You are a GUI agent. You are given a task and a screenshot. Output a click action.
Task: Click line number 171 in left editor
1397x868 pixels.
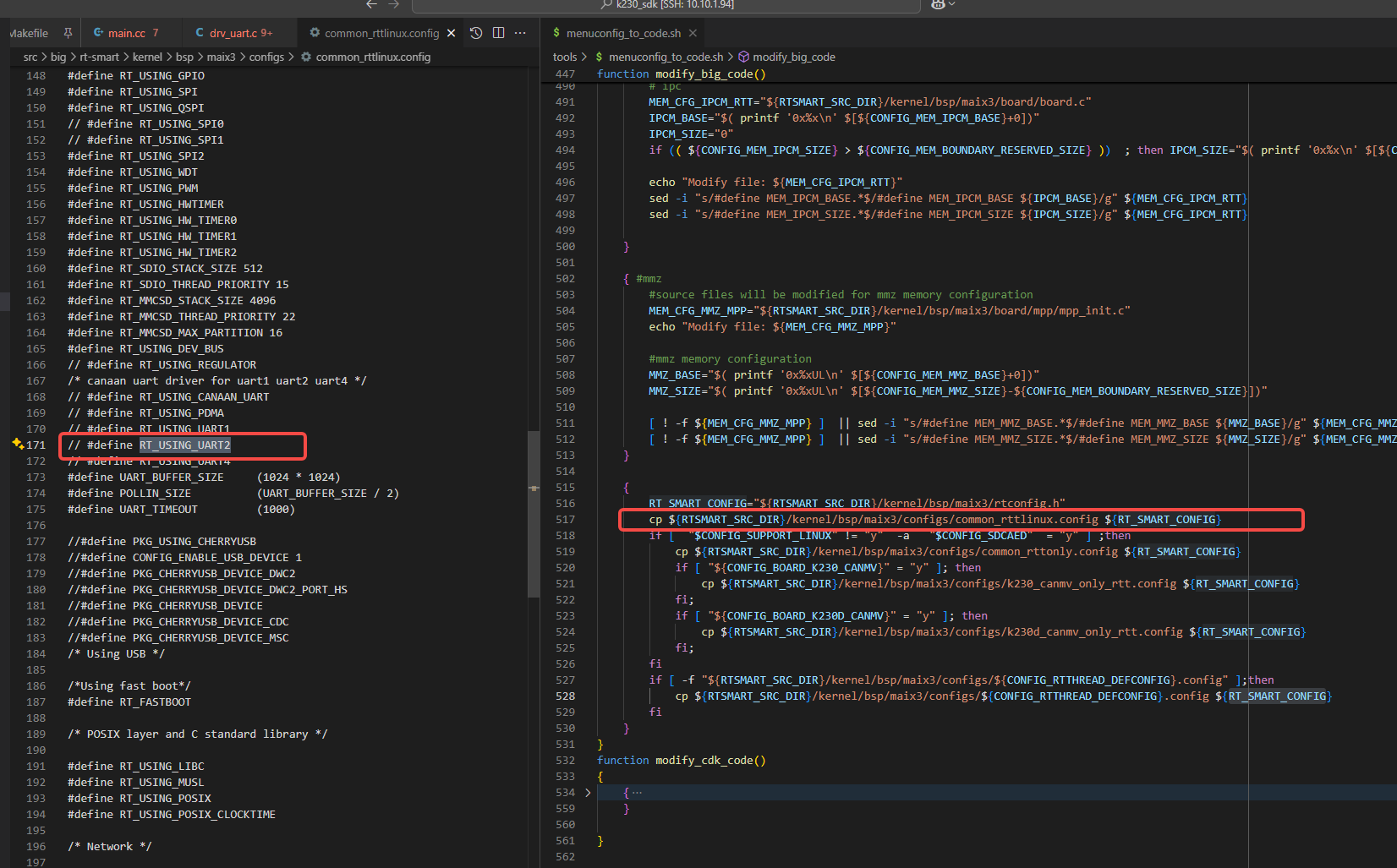point(36,445)
